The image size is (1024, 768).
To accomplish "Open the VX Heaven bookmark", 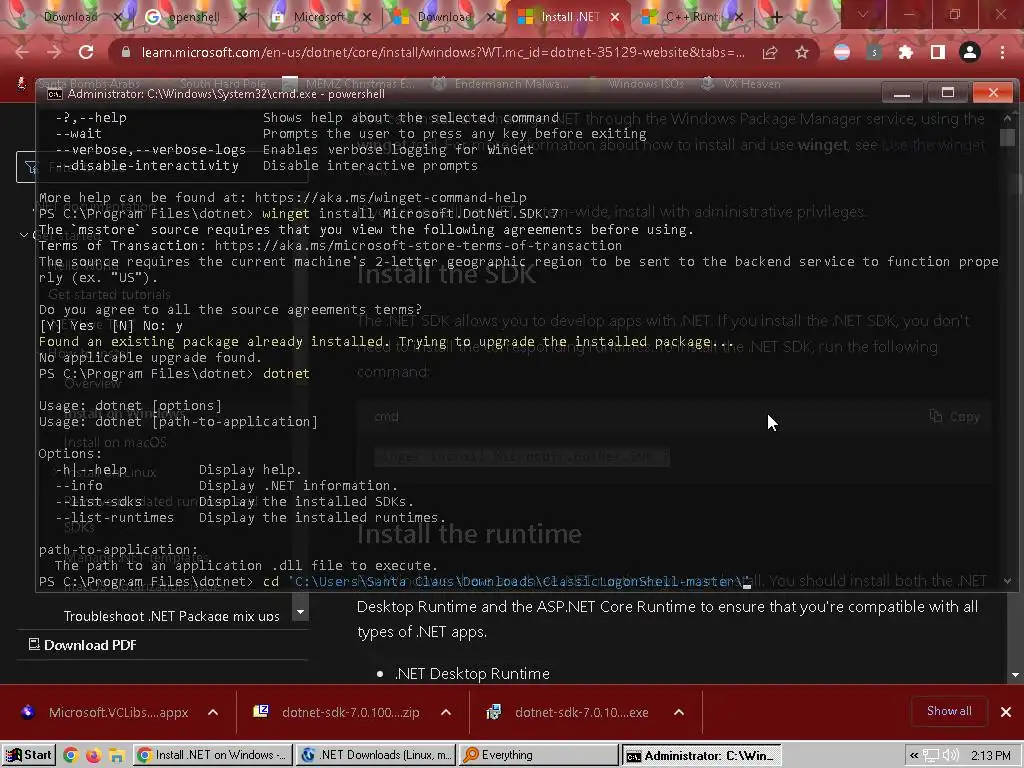I will pos(741,84).
